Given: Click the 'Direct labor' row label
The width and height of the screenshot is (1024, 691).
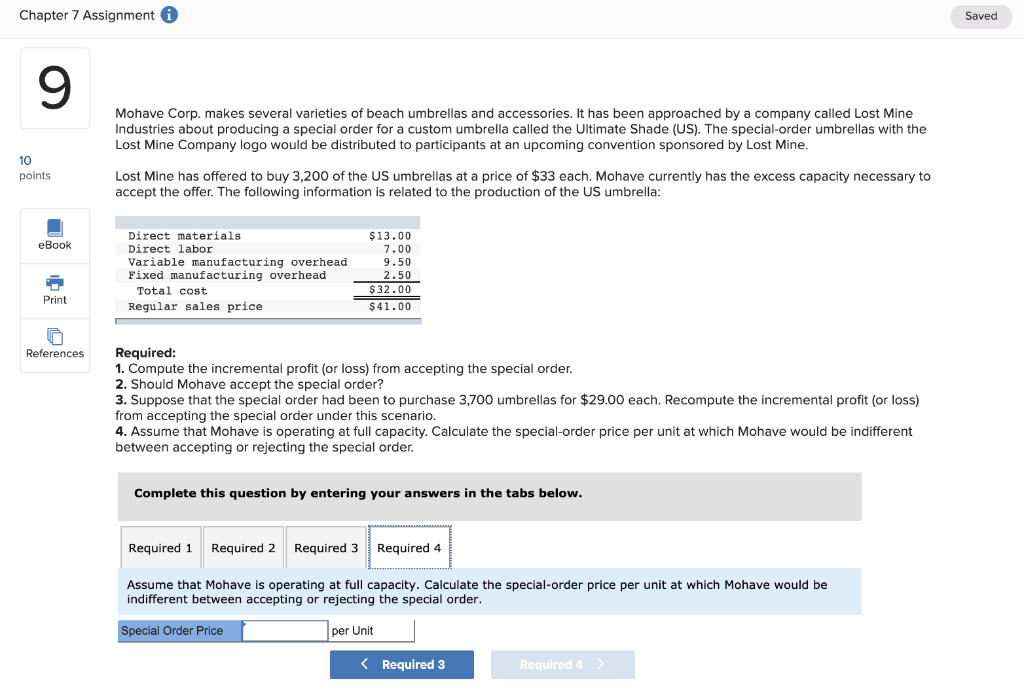Looking at the screenshot, I should point(170,249).
